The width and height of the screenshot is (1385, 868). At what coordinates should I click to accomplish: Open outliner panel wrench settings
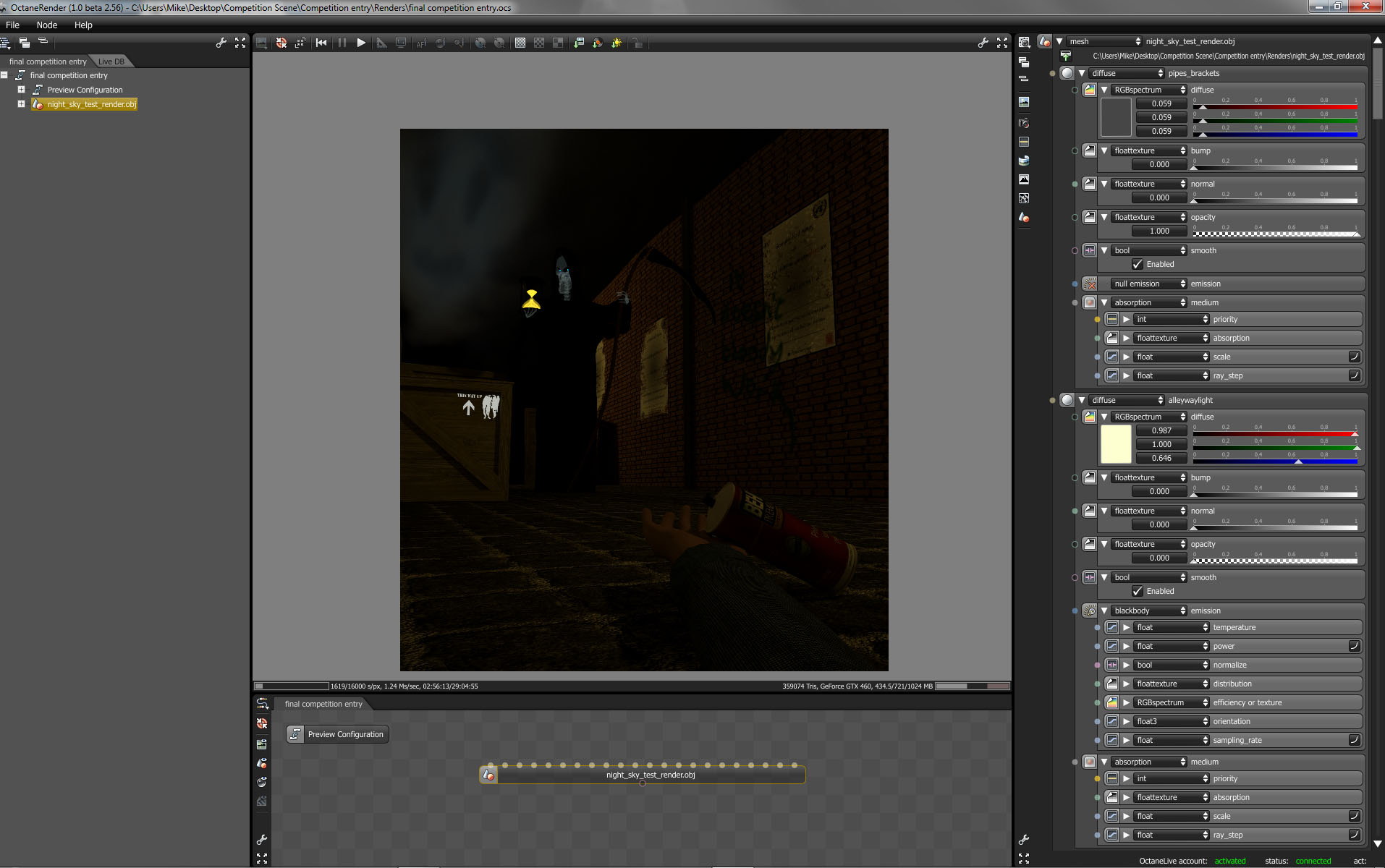click(x=221, y=43)
